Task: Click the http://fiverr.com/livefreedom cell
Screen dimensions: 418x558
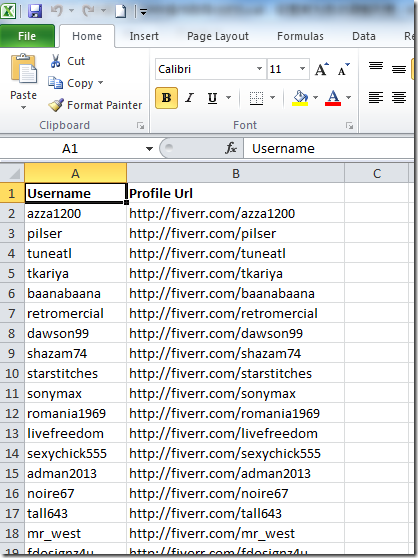Action: (x=236, y=433)
